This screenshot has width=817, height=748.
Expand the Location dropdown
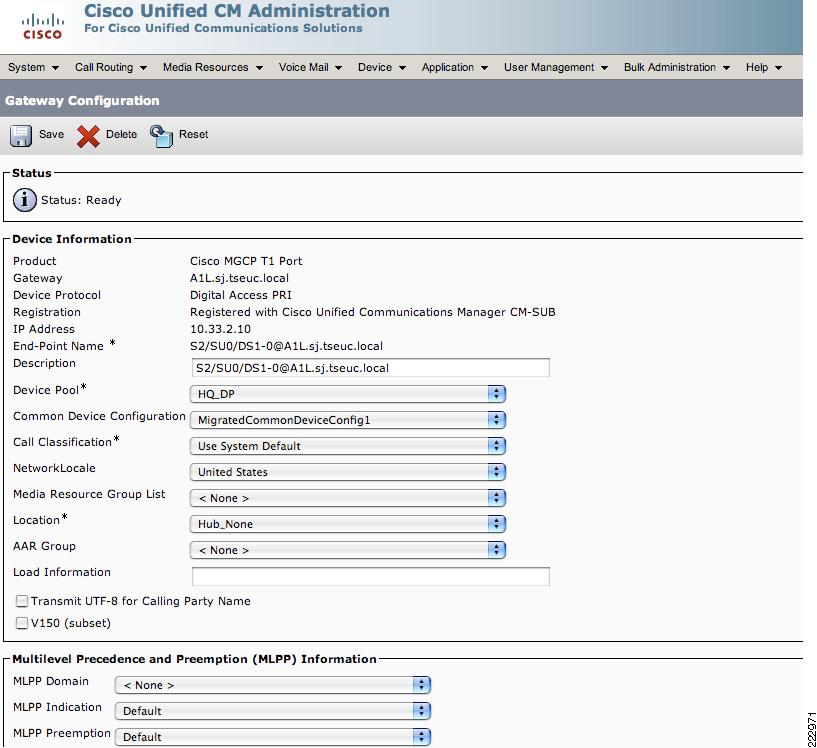coord(348,524)
